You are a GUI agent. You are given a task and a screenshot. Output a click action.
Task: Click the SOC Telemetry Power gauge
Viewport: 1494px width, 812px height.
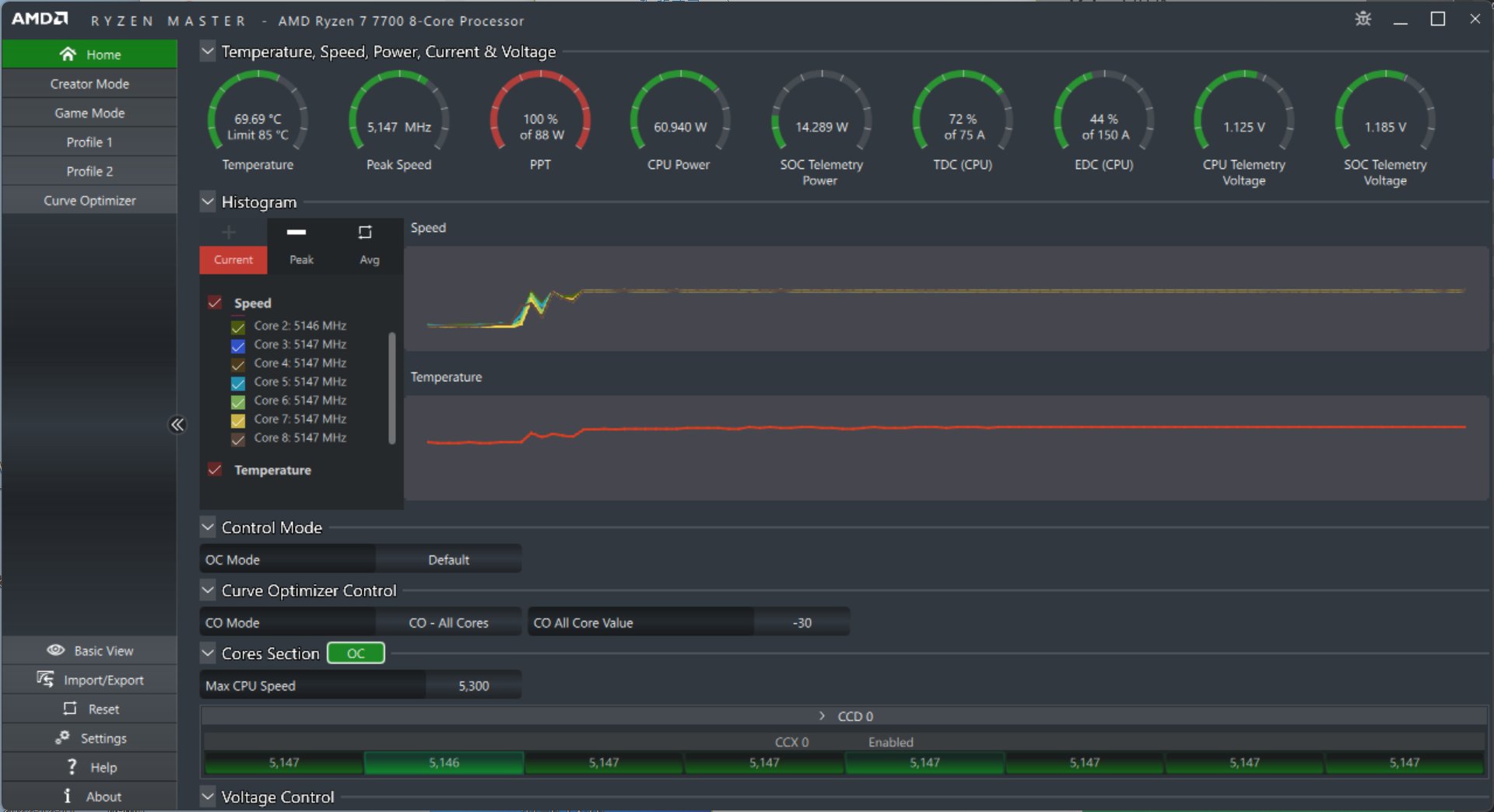pos(822,113)
